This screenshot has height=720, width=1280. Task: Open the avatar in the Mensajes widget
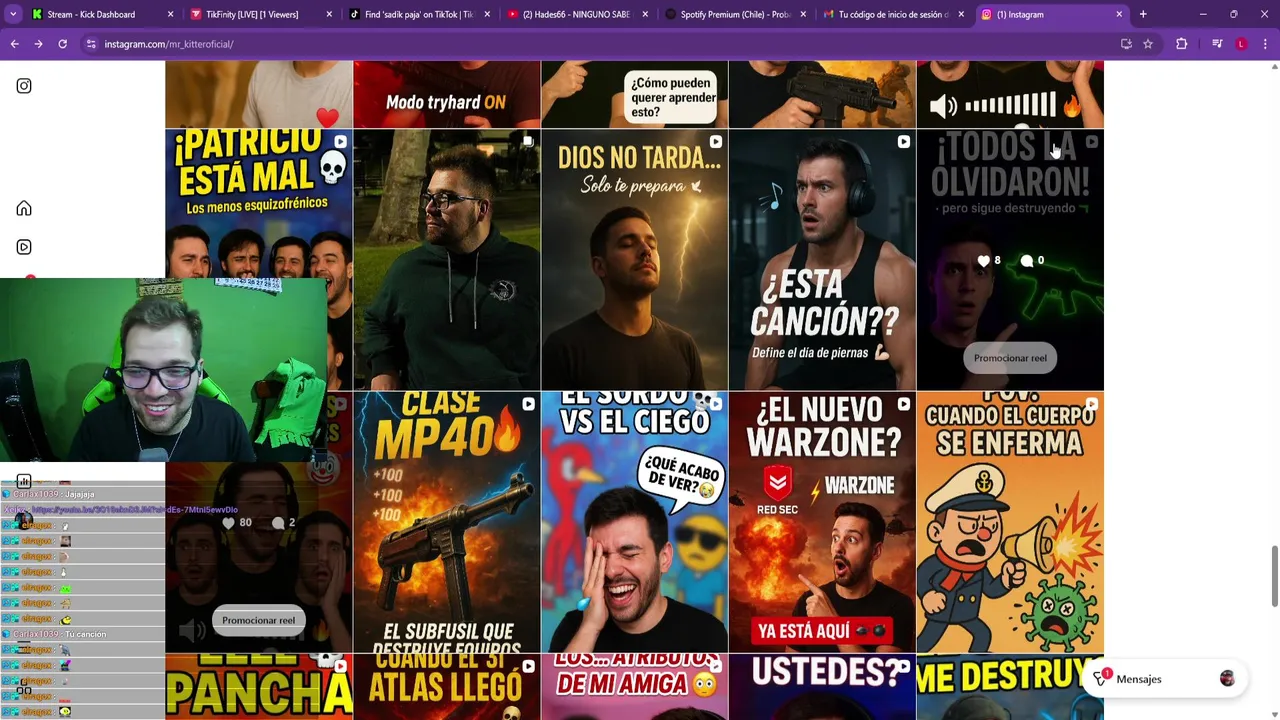coord(1227,679)
